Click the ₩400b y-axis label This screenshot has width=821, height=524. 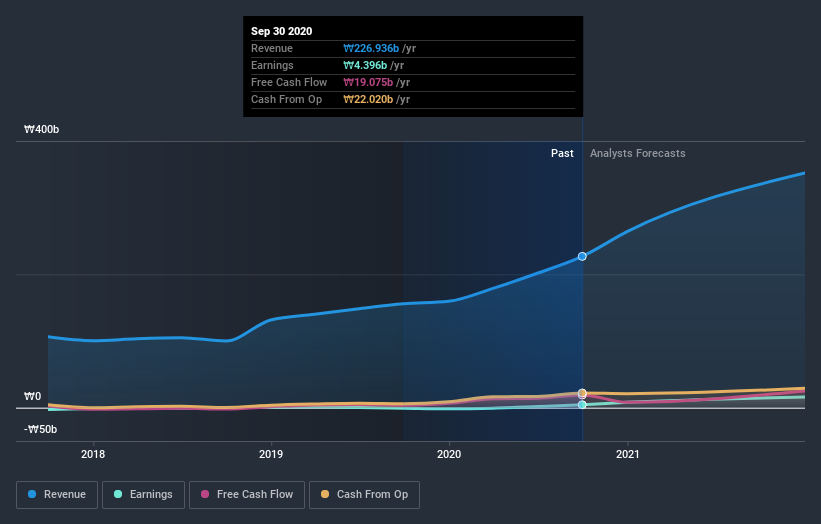(41, 129)
